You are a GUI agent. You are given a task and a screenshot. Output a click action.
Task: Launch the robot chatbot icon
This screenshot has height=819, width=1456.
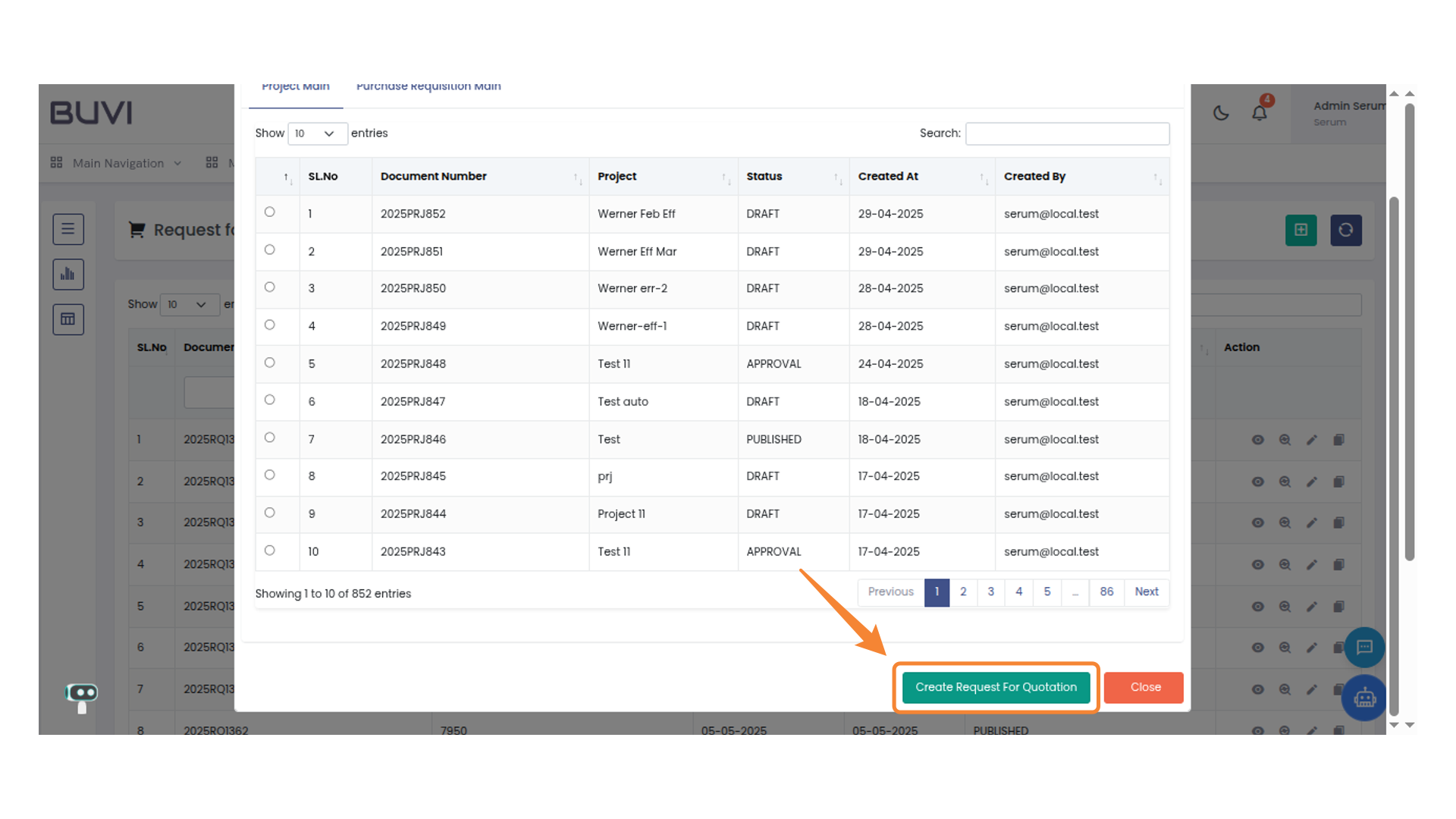pos(1364,698)
